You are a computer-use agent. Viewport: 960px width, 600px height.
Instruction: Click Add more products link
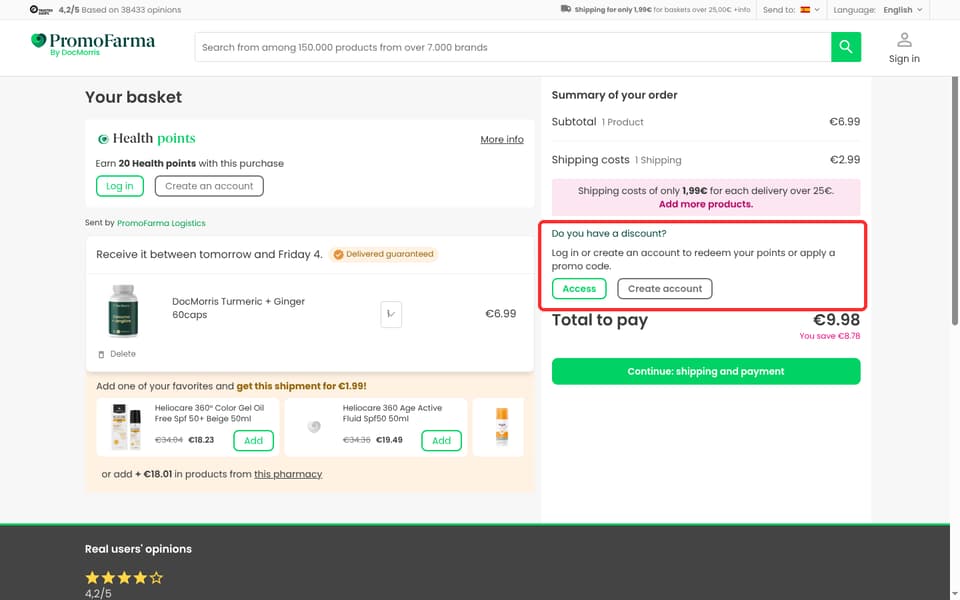[x=705, y=204]
